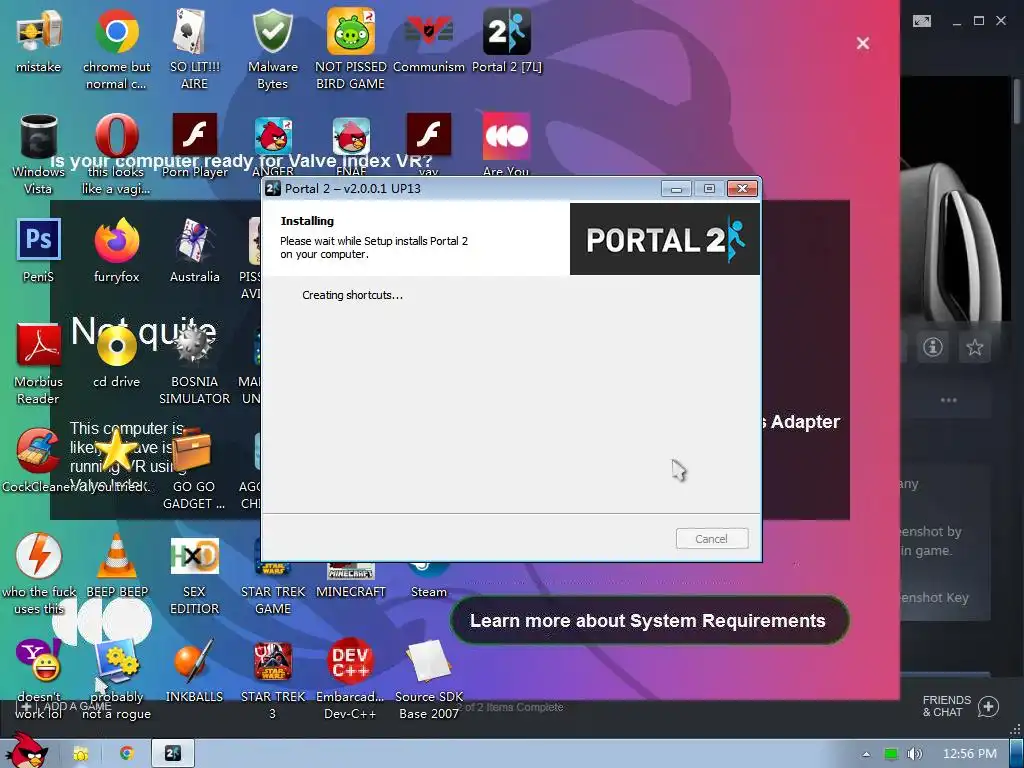1024x768 pixels.
Task: Click the Steam game info circle icon
Action: click(x=933, y=347)
